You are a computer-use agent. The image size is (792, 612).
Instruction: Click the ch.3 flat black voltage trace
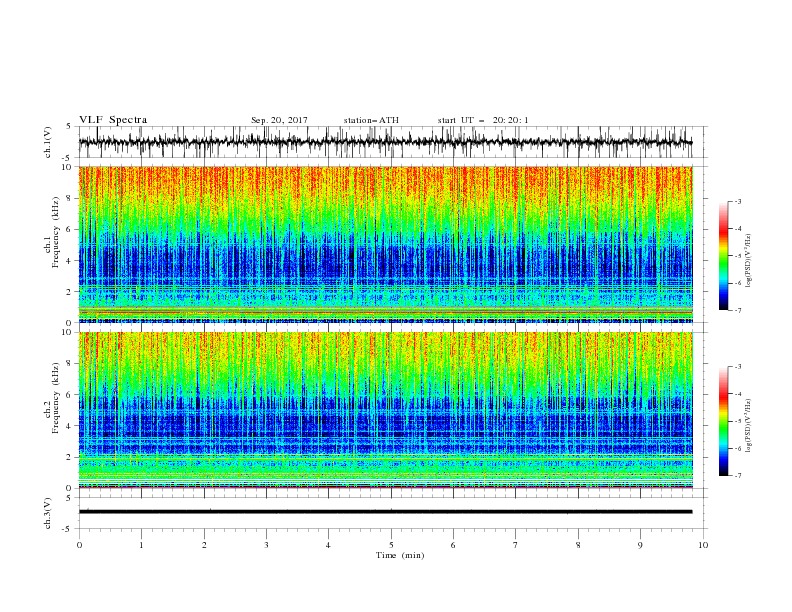[385, 512]
